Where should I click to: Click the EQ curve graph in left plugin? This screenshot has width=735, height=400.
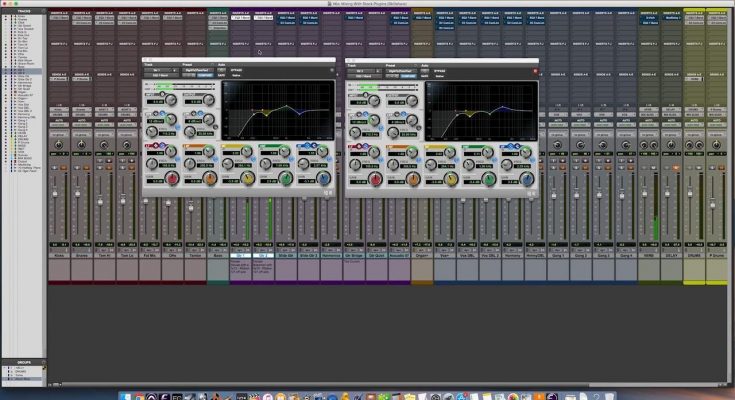278,108
